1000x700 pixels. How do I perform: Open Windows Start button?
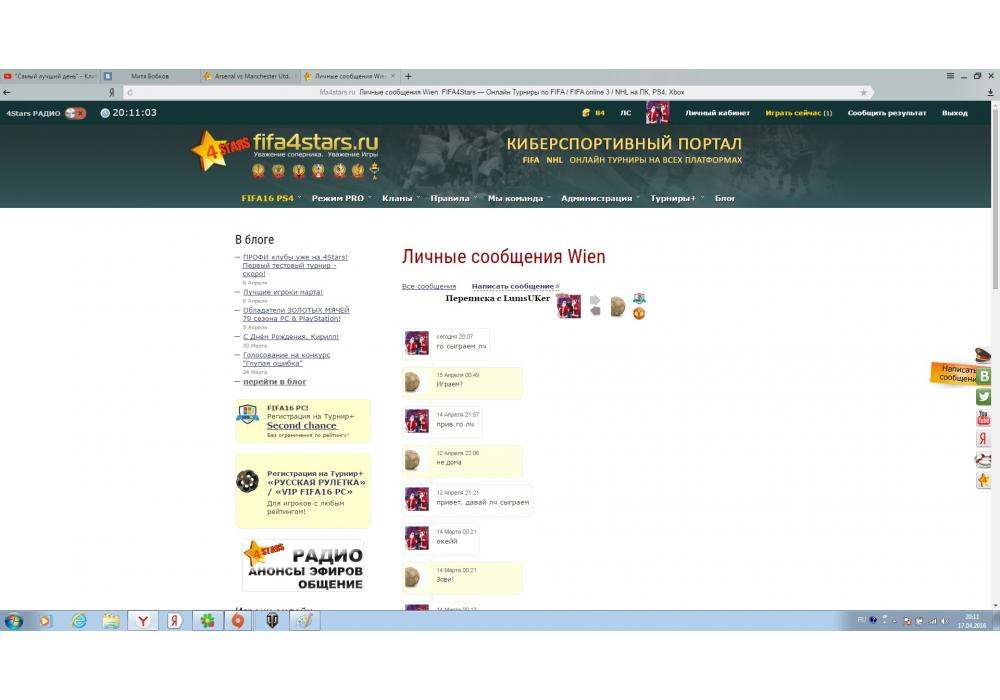(13, 620)
